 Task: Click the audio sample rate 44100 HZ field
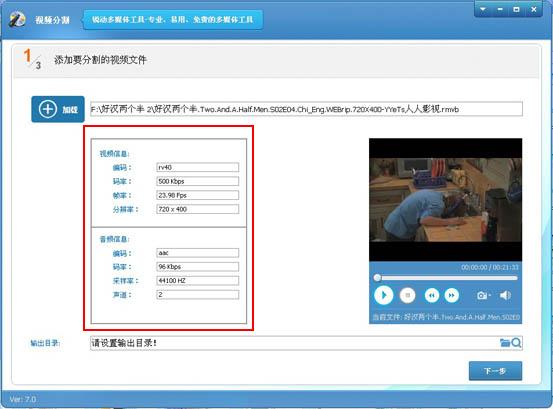pos(198,281)
